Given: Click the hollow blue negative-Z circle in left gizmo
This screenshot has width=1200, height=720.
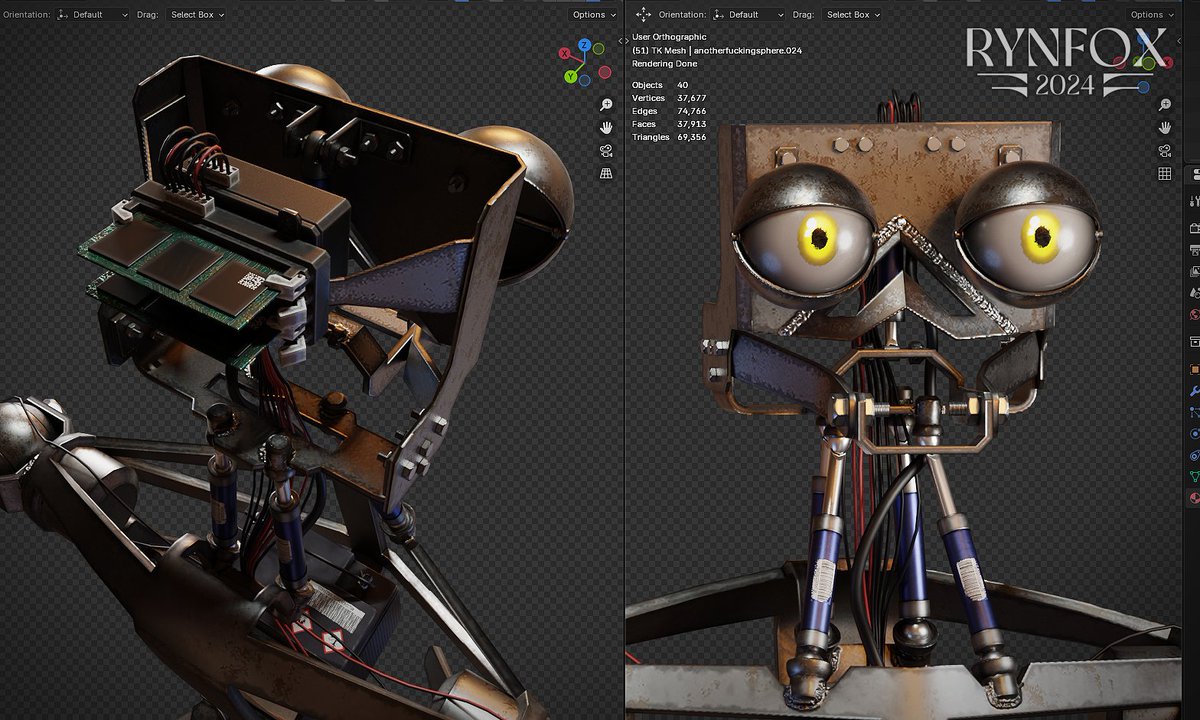Looking at the screenshot, I should [x=585, y=78].
